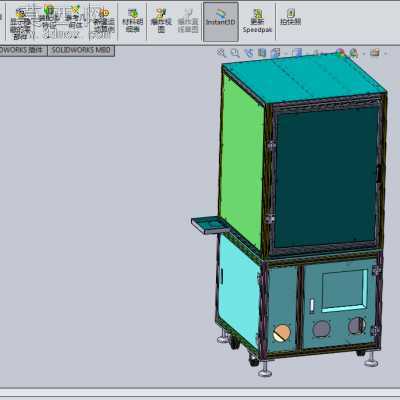
Task: Toggle the Instant3D button
Action: 221,22
